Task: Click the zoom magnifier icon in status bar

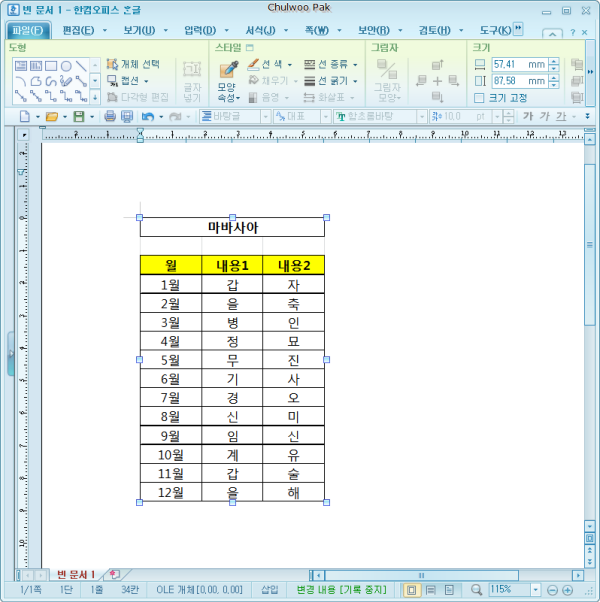Action: point(476,590)
